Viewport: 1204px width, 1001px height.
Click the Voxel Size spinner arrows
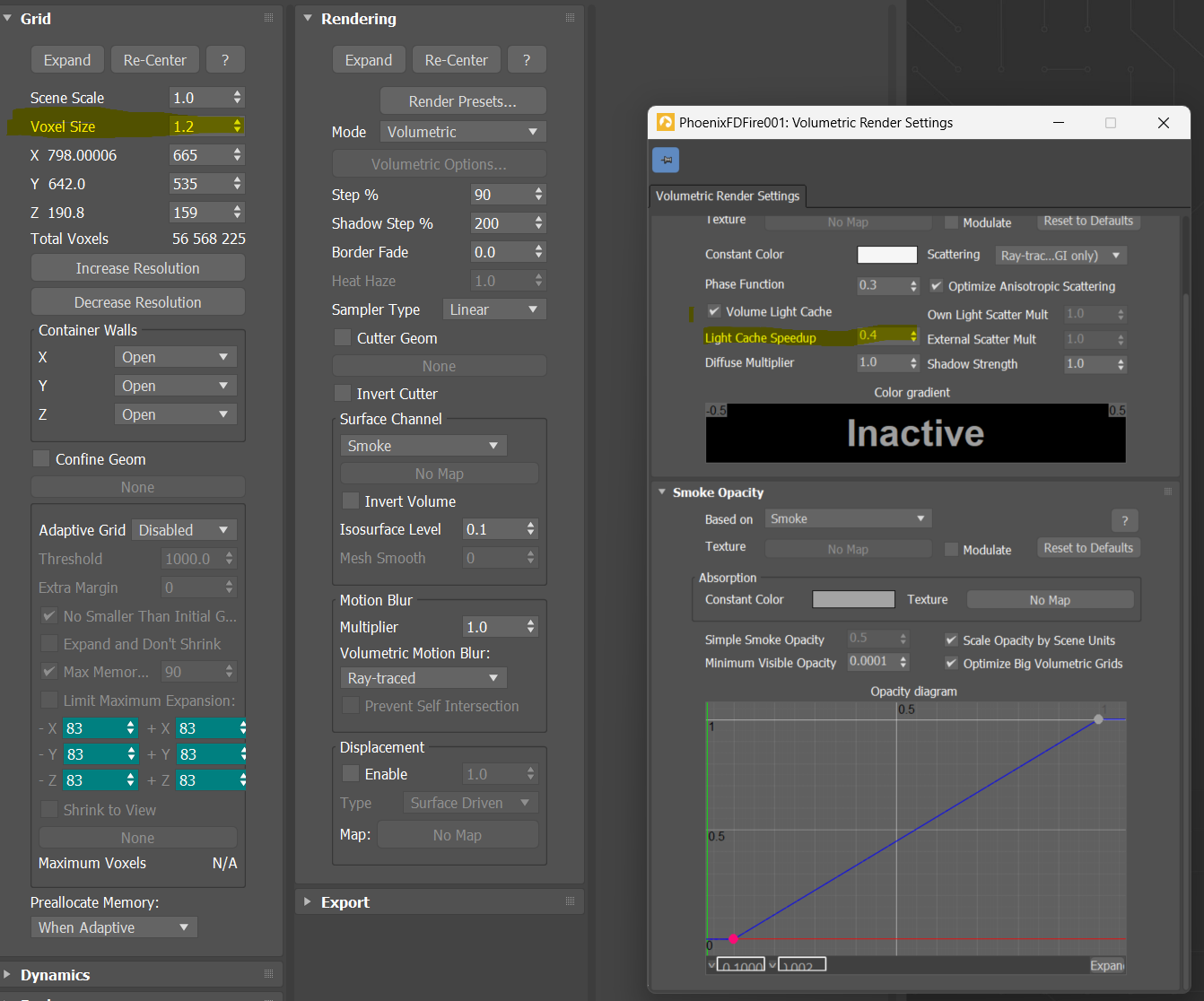click(237, 126)
